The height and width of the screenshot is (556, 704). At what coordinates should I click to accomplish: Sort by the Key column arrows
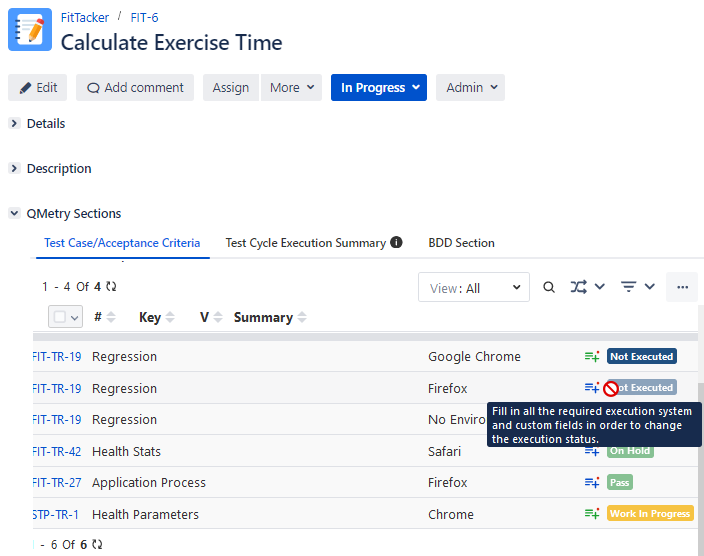click(170, 317)
